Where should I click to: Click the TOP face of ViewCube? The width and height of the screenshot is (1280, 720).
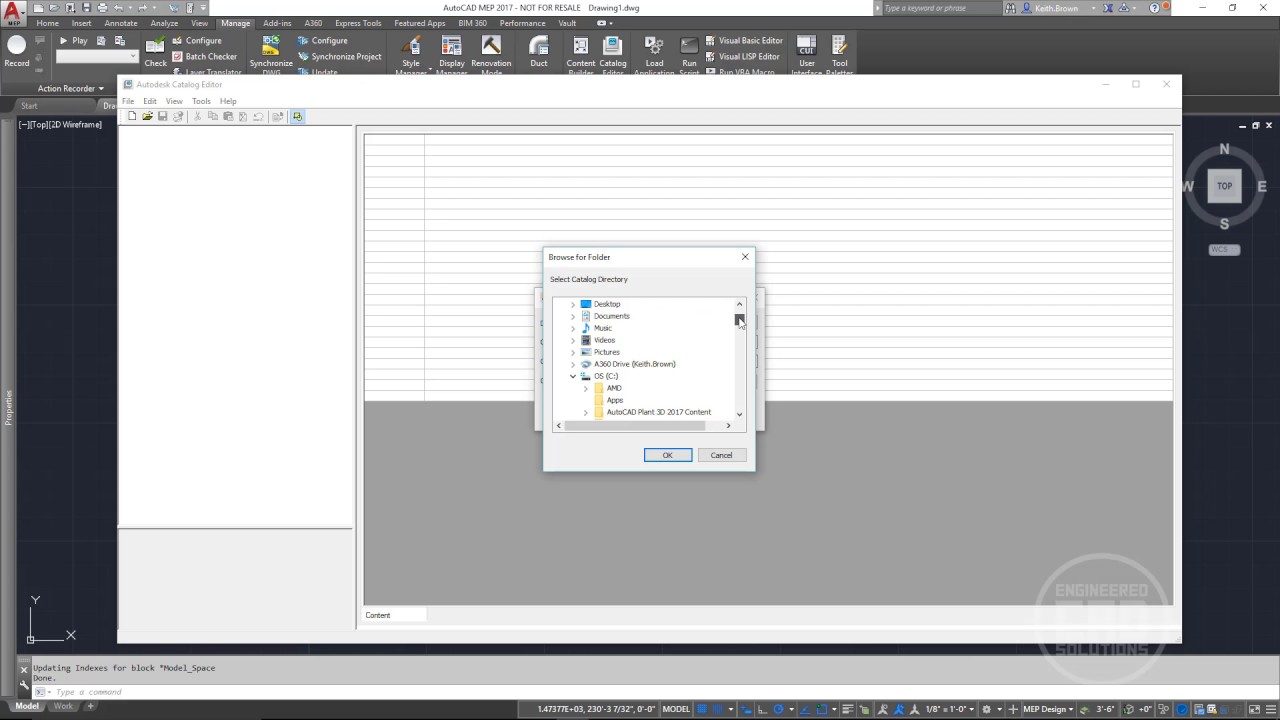pyautogui.click(x=1224, y=186)
